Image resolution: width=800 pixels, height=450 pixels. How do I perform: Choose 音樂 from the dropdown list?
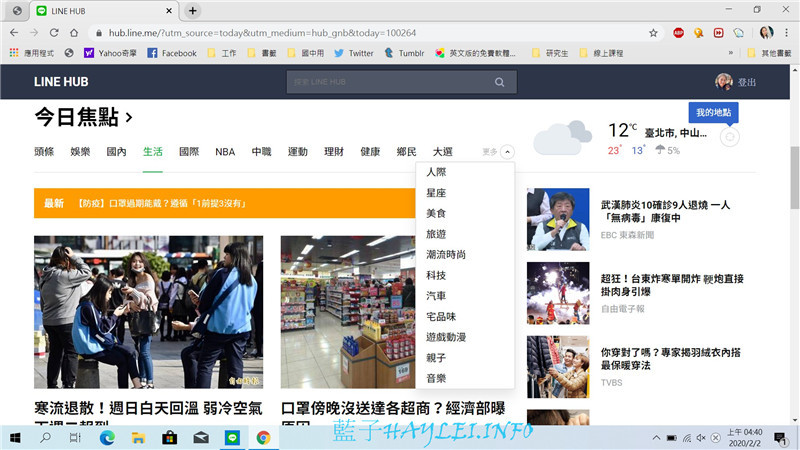tap(436, 379)
